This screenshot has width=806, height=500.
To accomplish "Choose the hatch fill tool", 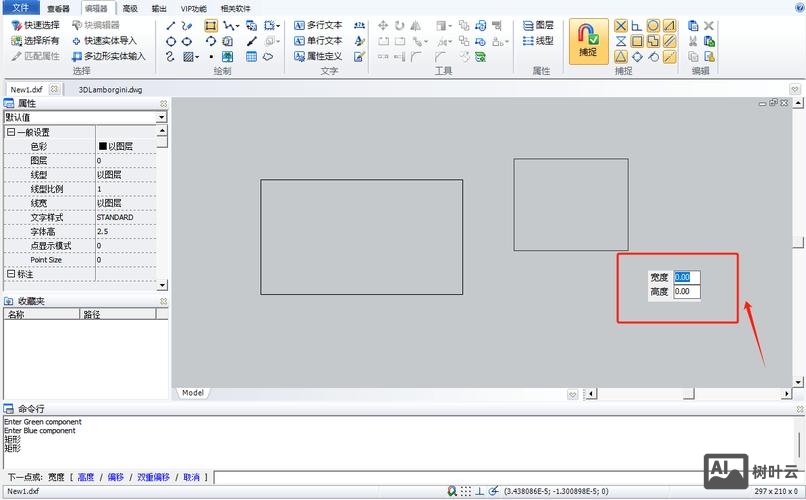I will (190, 57).
